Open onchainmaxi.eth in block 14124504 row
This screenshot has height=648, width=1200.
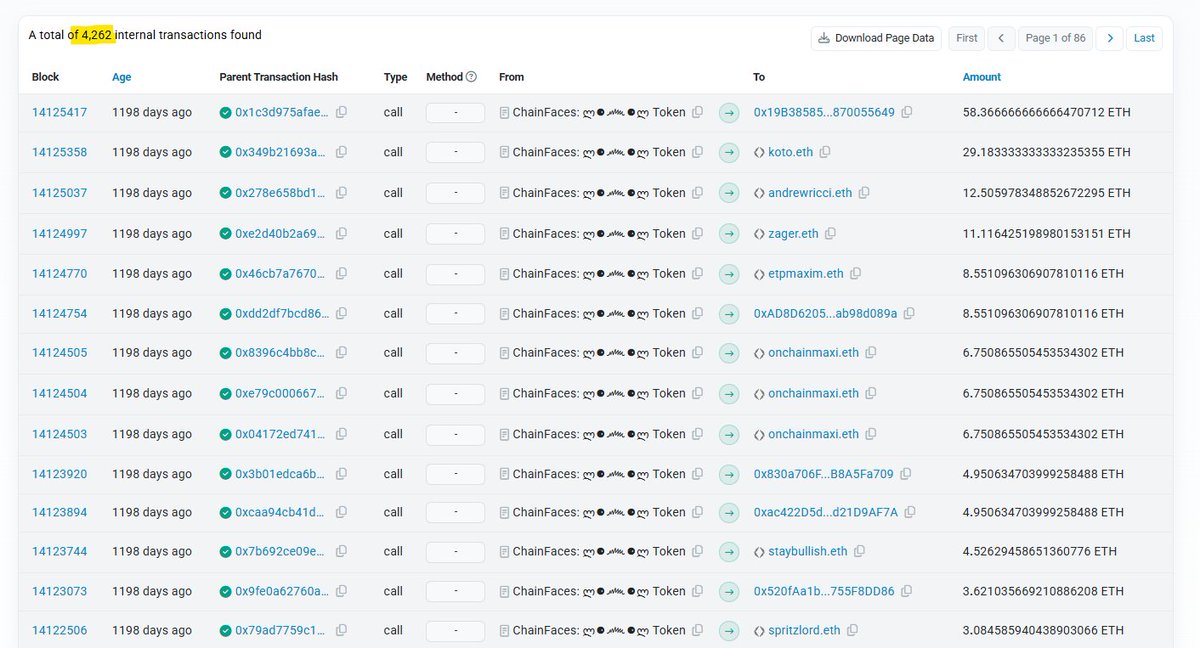tap(813, 394)
